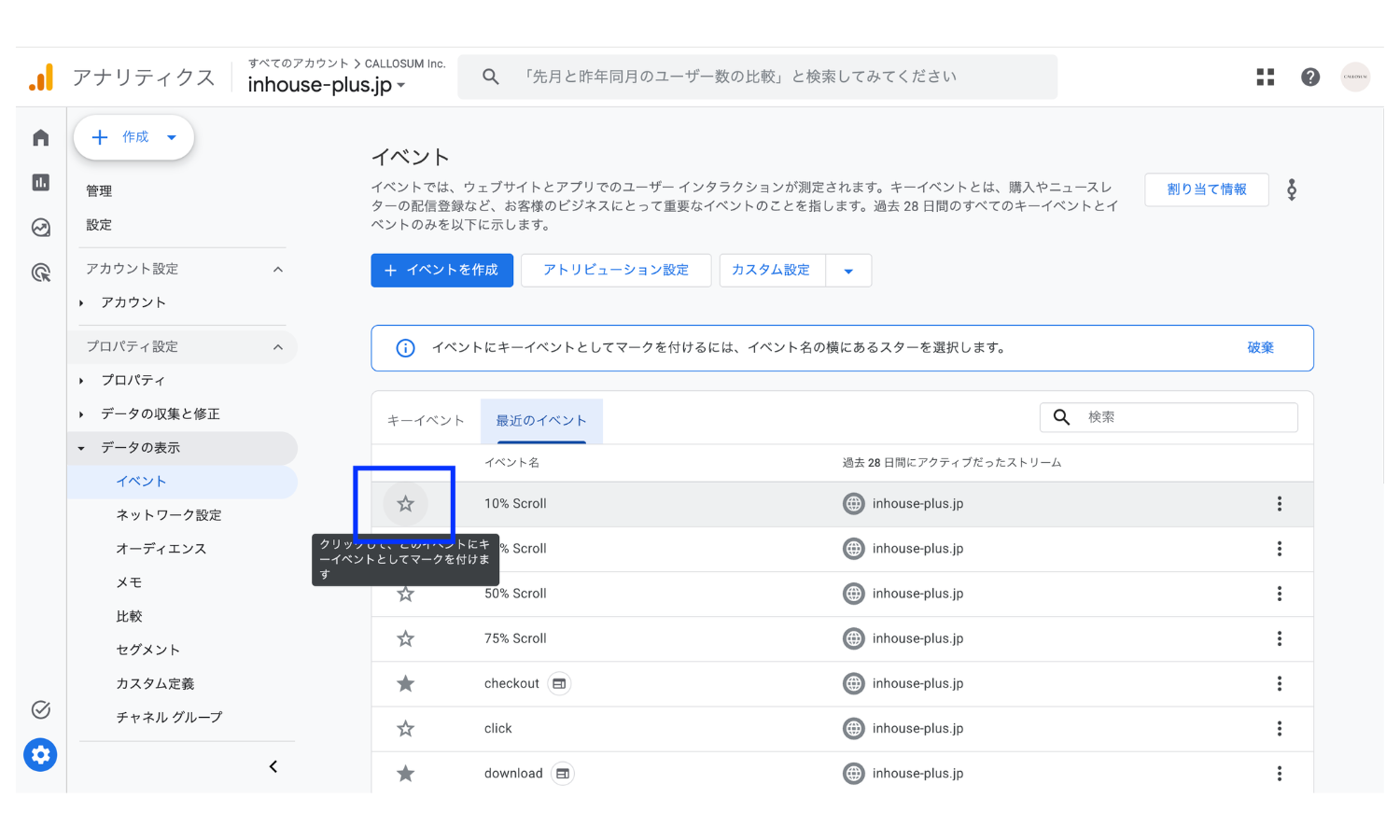Click the globe stream icon in click row
This screenshot has height=840, width=1400.
point(853,728)
